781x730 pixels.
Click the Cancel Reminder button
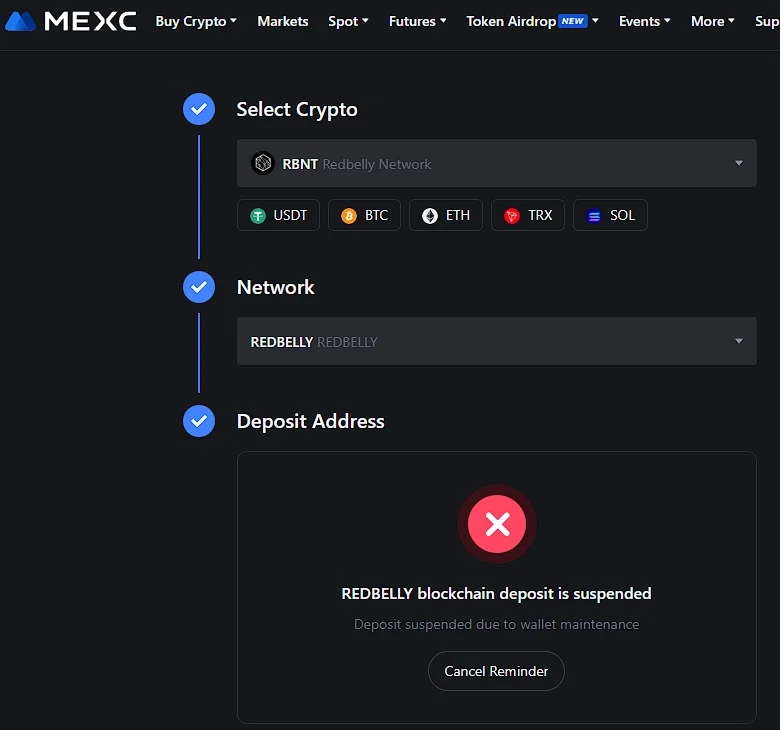(496, 671)
